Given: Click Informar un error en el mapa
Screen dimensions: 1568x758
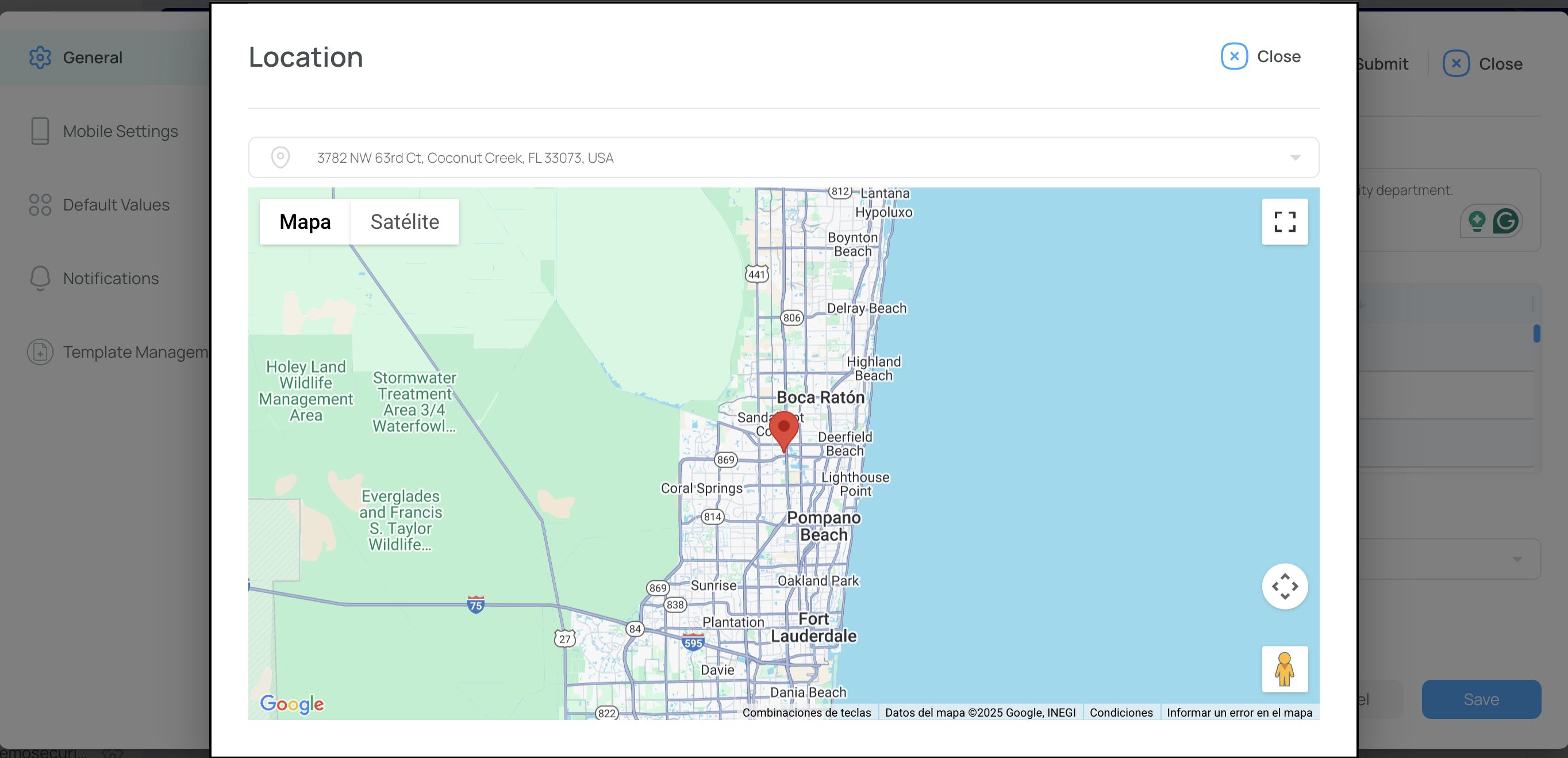Looking at the screenshot, I should (x=1239, y=713).
